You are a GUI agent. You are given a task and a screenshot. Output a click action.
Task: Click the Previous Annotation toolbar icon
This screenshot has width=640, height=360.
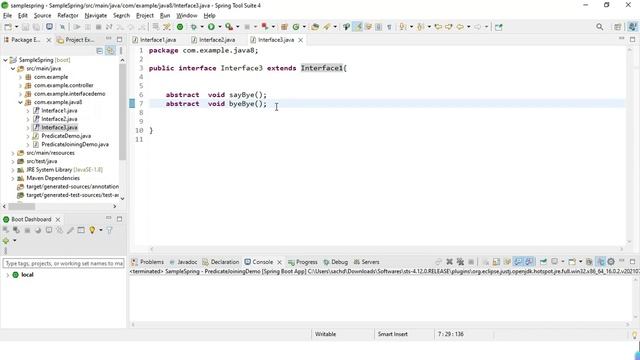421,27
